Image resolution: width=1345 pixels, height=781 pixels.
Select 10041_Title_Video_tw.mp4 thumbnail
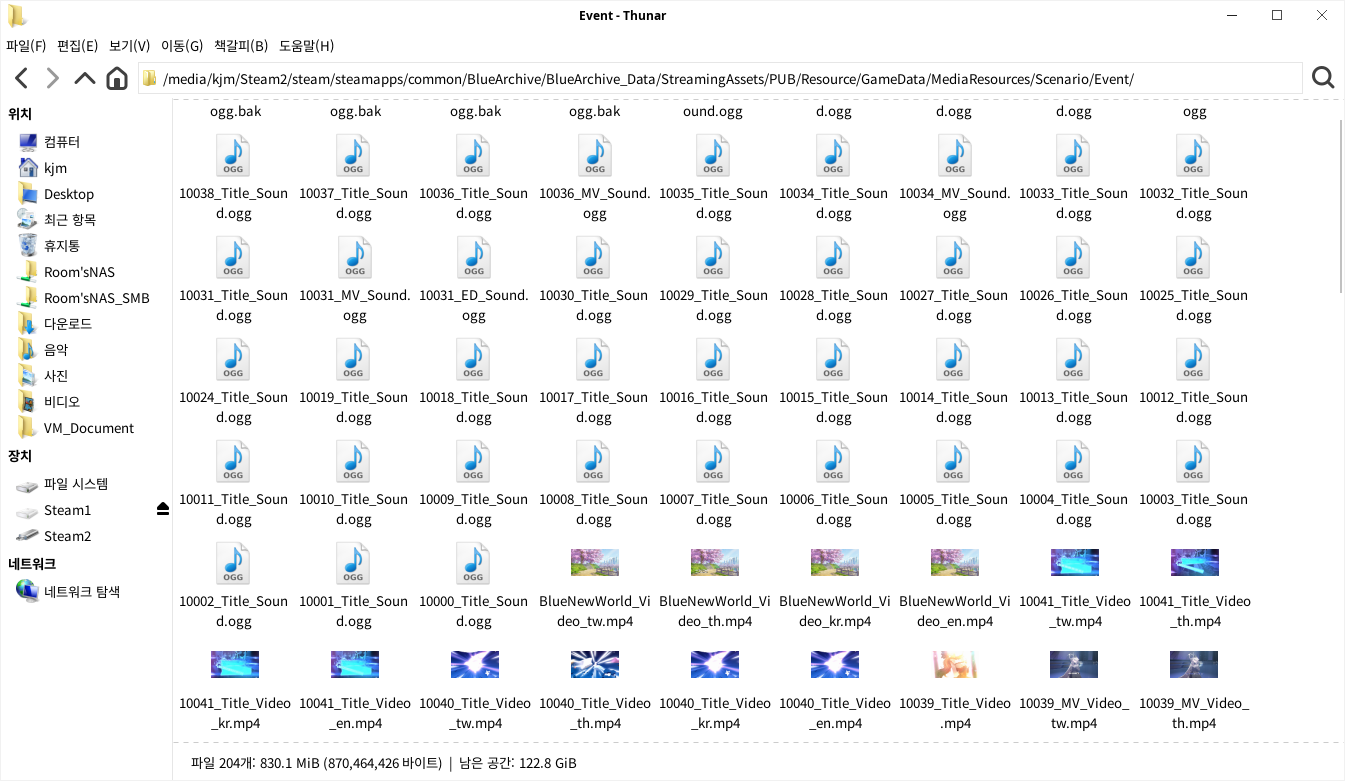click(1075, 562)
